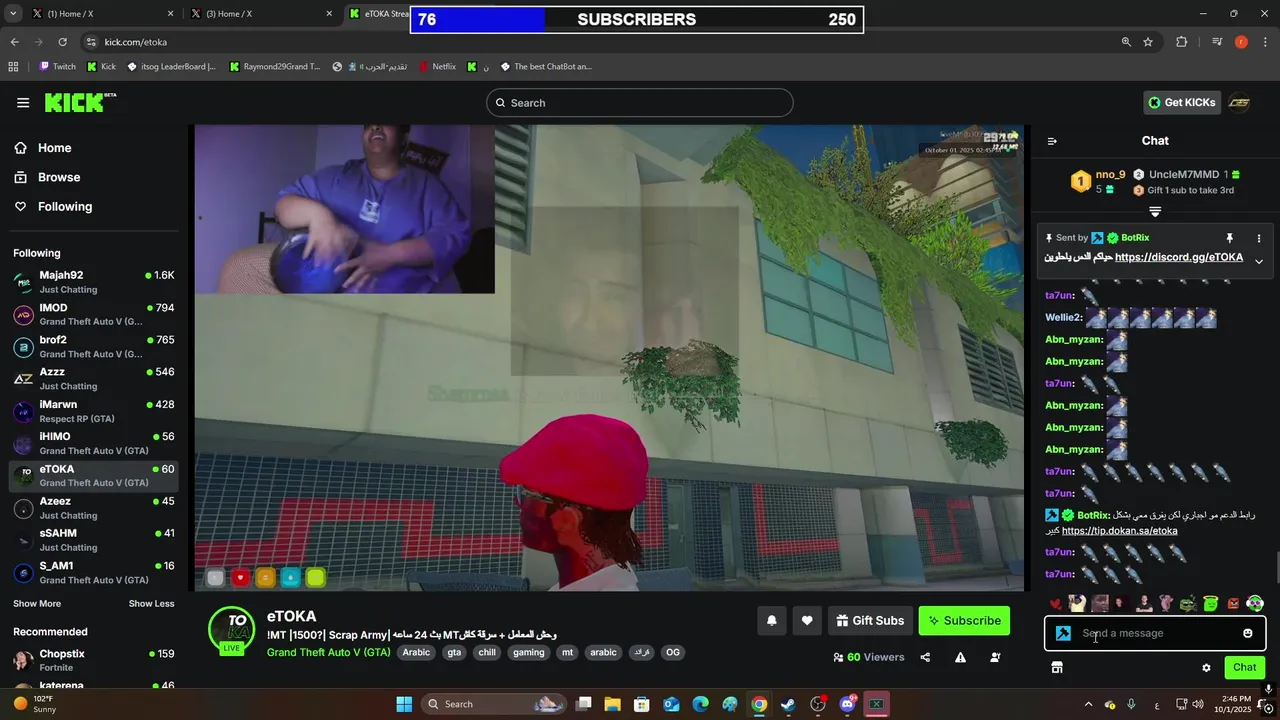This screenshot has height=720, width=1280.
Task: Open brof2 channel from sidebar
Action: click(94, 346)
